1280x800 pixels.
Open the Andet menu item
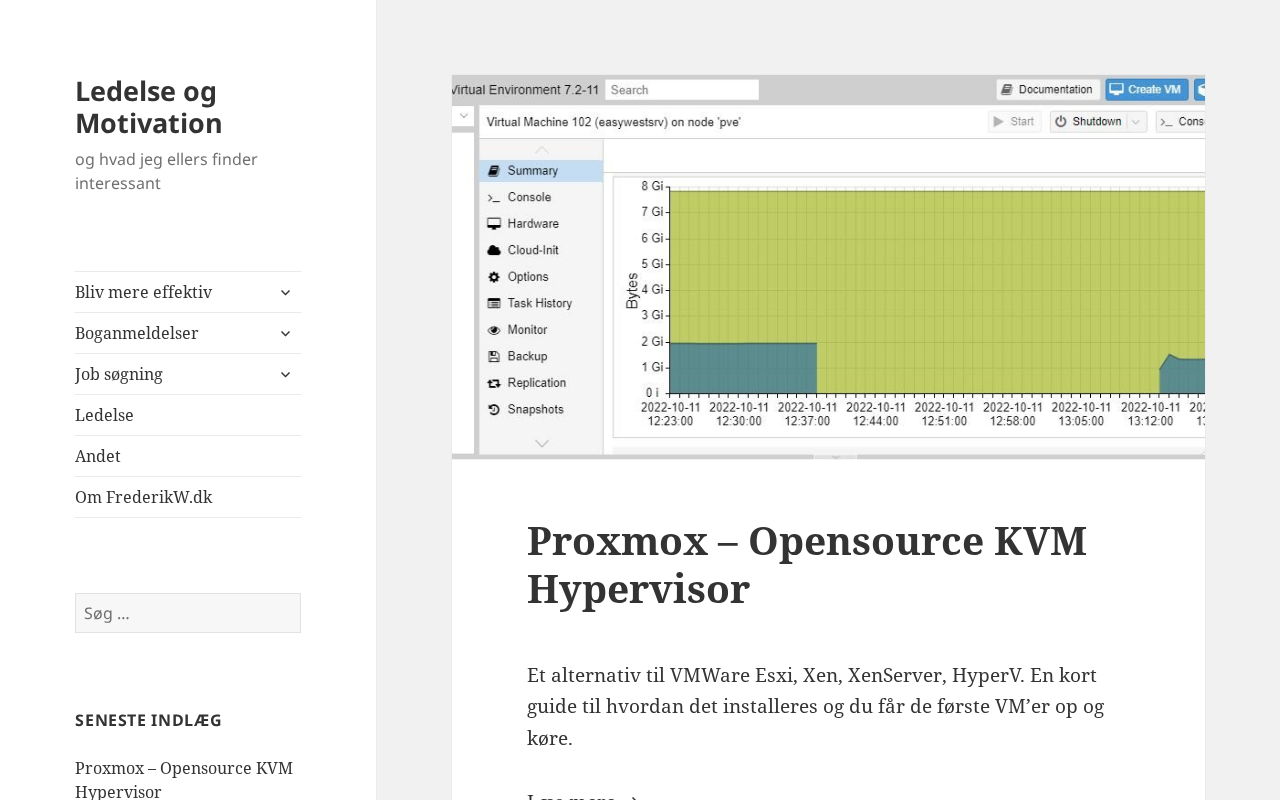tap(98, 456)
